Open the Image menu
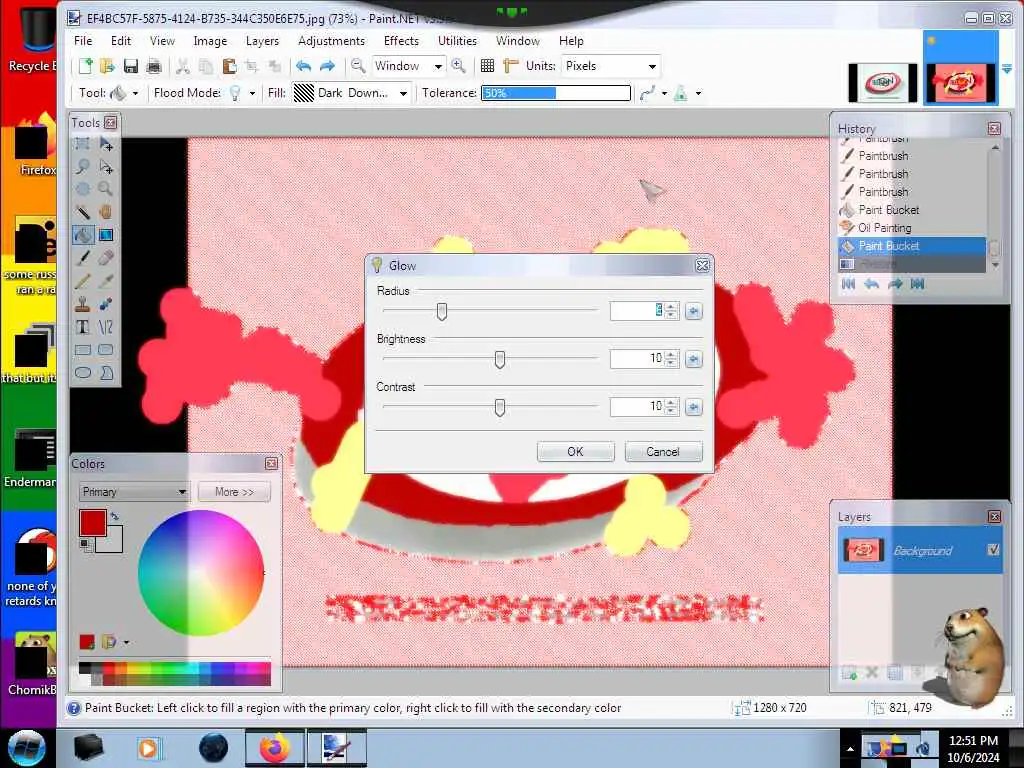Image resolution: width=1024 pixels, height=768 pixels. point(210,40)
